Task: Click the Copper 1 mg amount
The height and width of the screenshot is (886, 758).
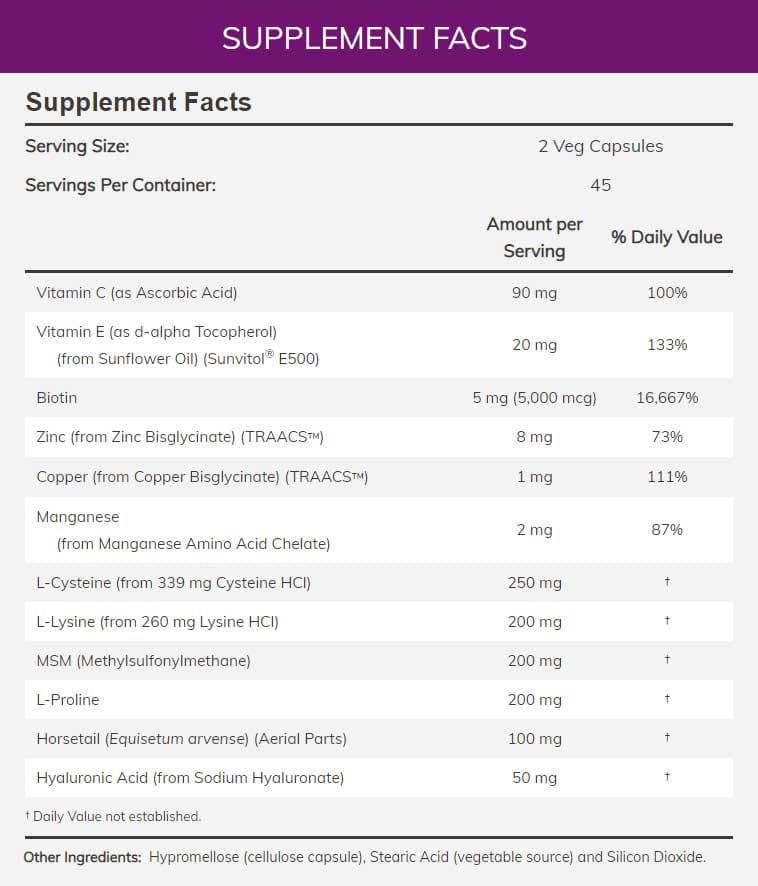Action: click(534, 477)
